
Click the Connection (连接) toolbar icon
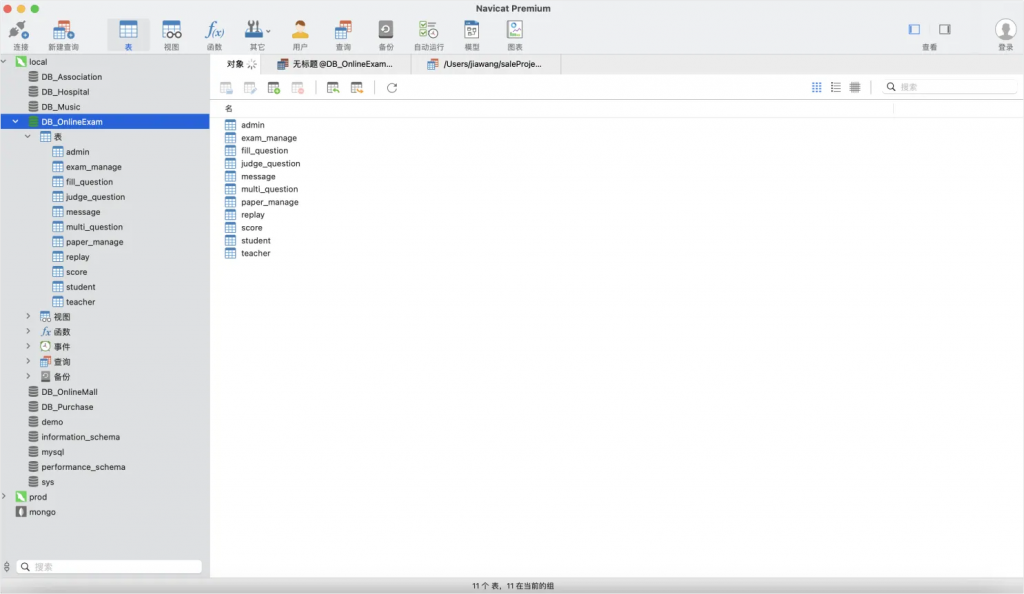(x=20, y=34)
